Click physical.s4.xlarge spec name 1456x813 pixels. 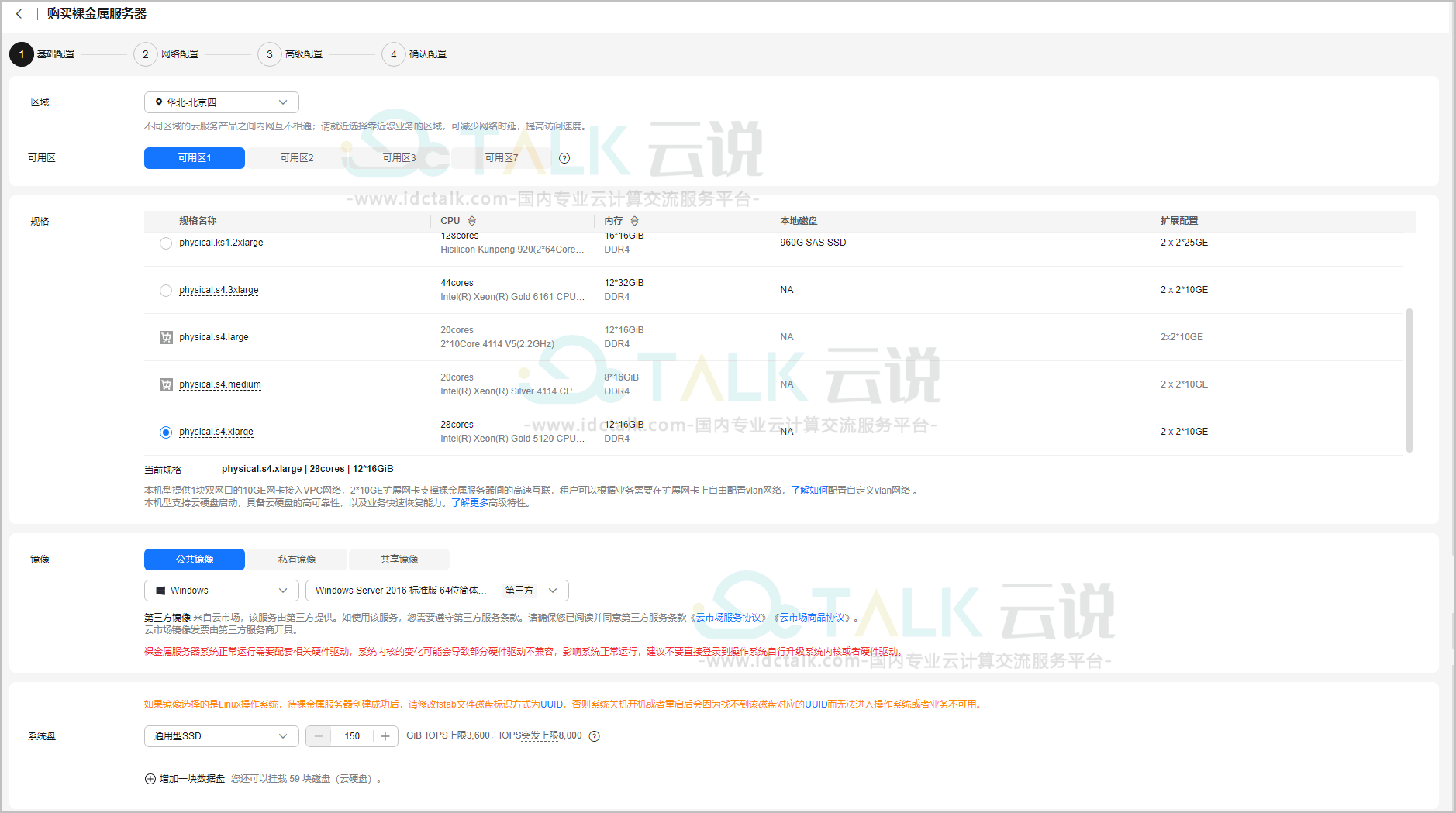pos(216,432)
